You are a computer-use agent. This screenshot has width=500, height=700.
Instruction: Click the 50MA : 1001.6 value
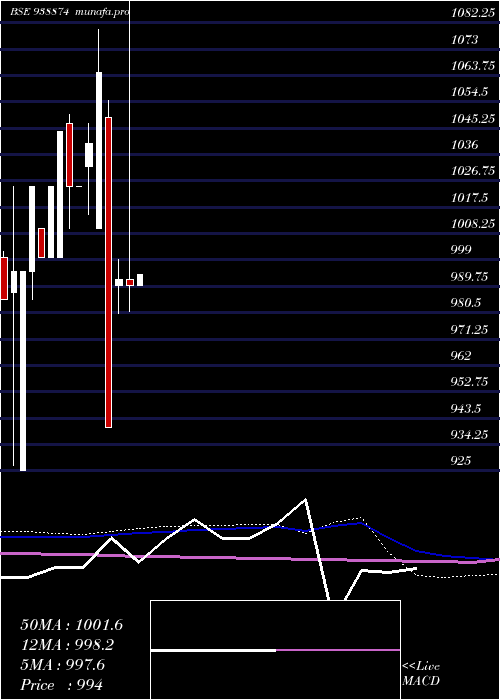(71, 625)
